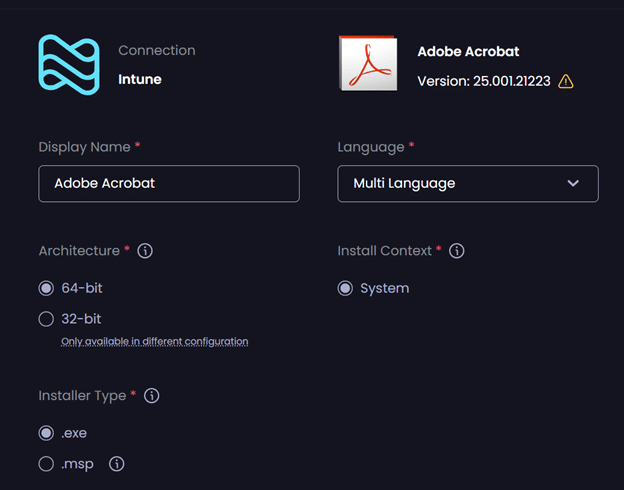This screenshot has width=624, height=490.
Task: Click the info icon next to .msp
Action: (x=117, y=464)
